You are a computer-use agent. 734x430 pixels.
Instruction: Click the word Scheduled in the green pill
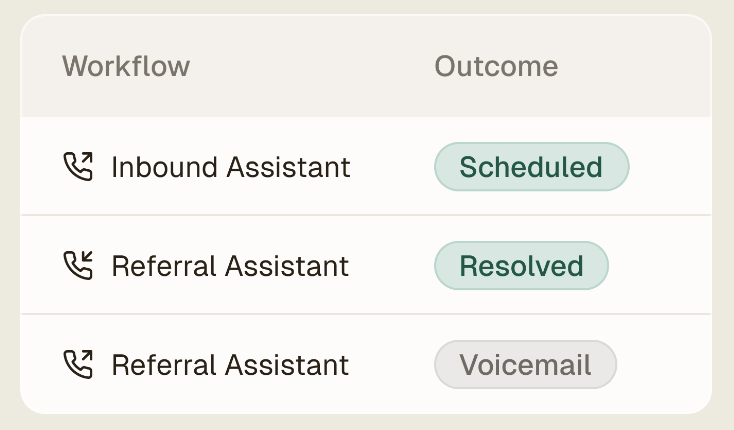click(531, 167)
